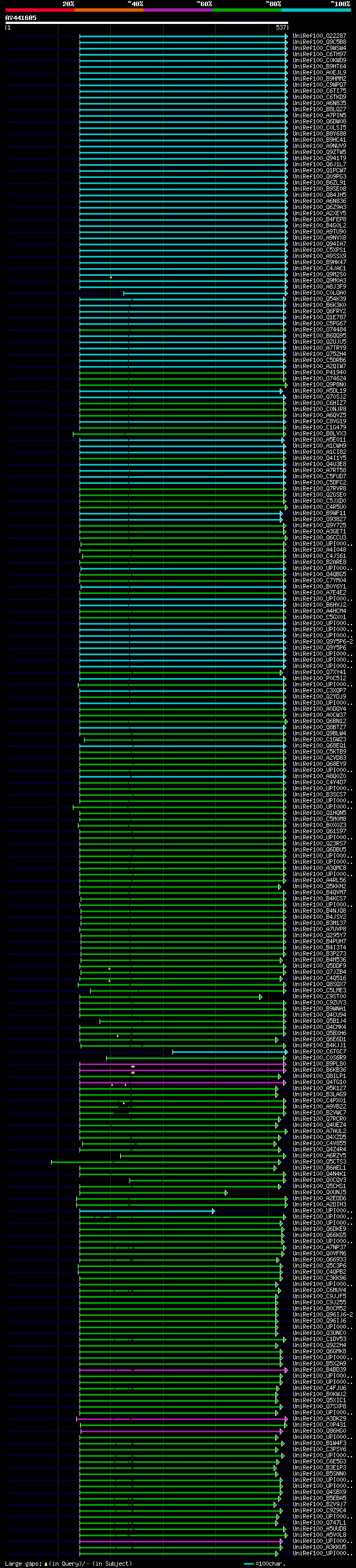The image size is (356, 1568).
Task: Select the UniRef100_Q6CCU3 label
Action: click(319, 537)
